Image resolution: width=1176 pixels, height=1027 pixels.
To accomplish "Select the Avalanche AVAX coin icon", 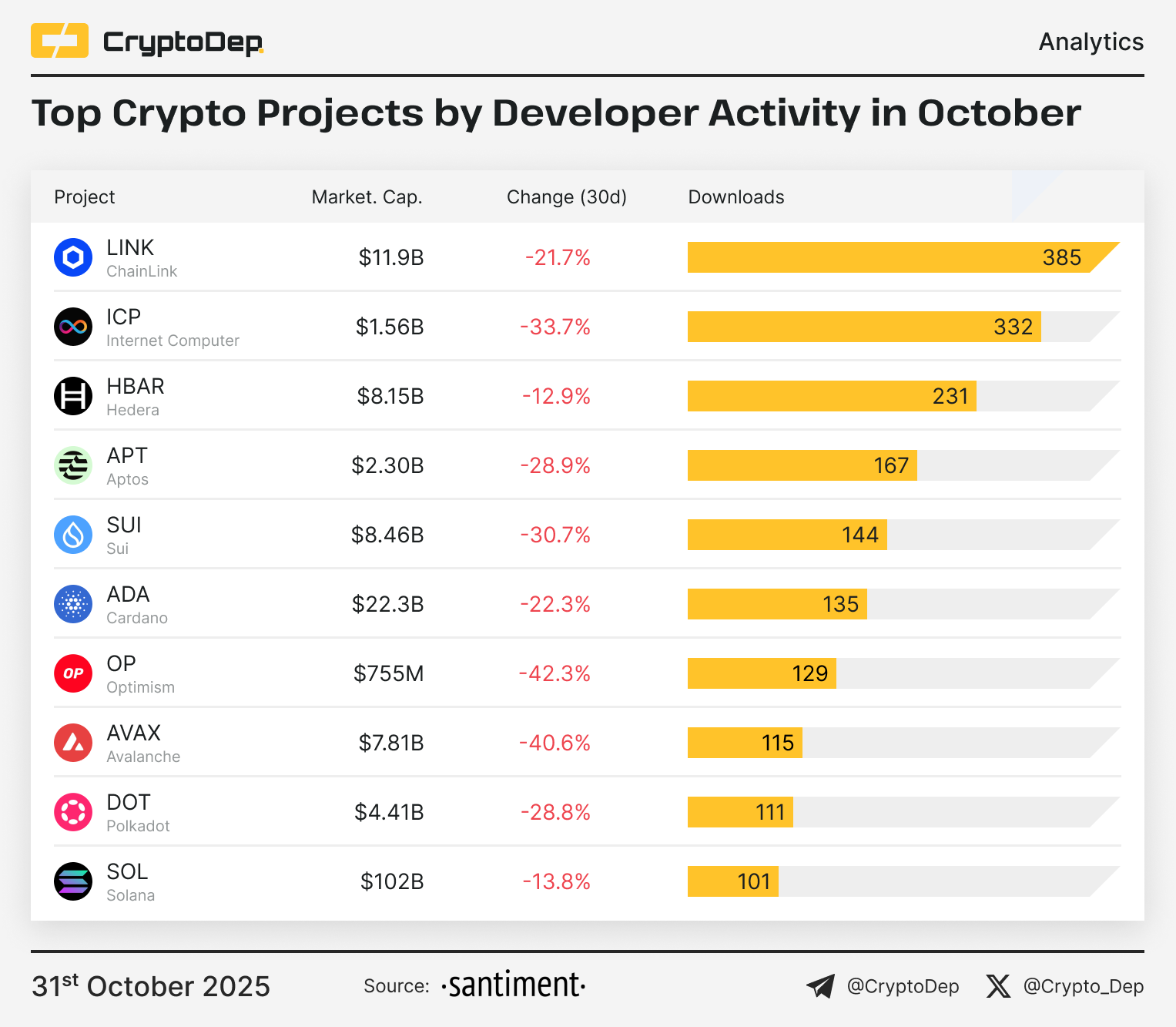I will 73,743.
